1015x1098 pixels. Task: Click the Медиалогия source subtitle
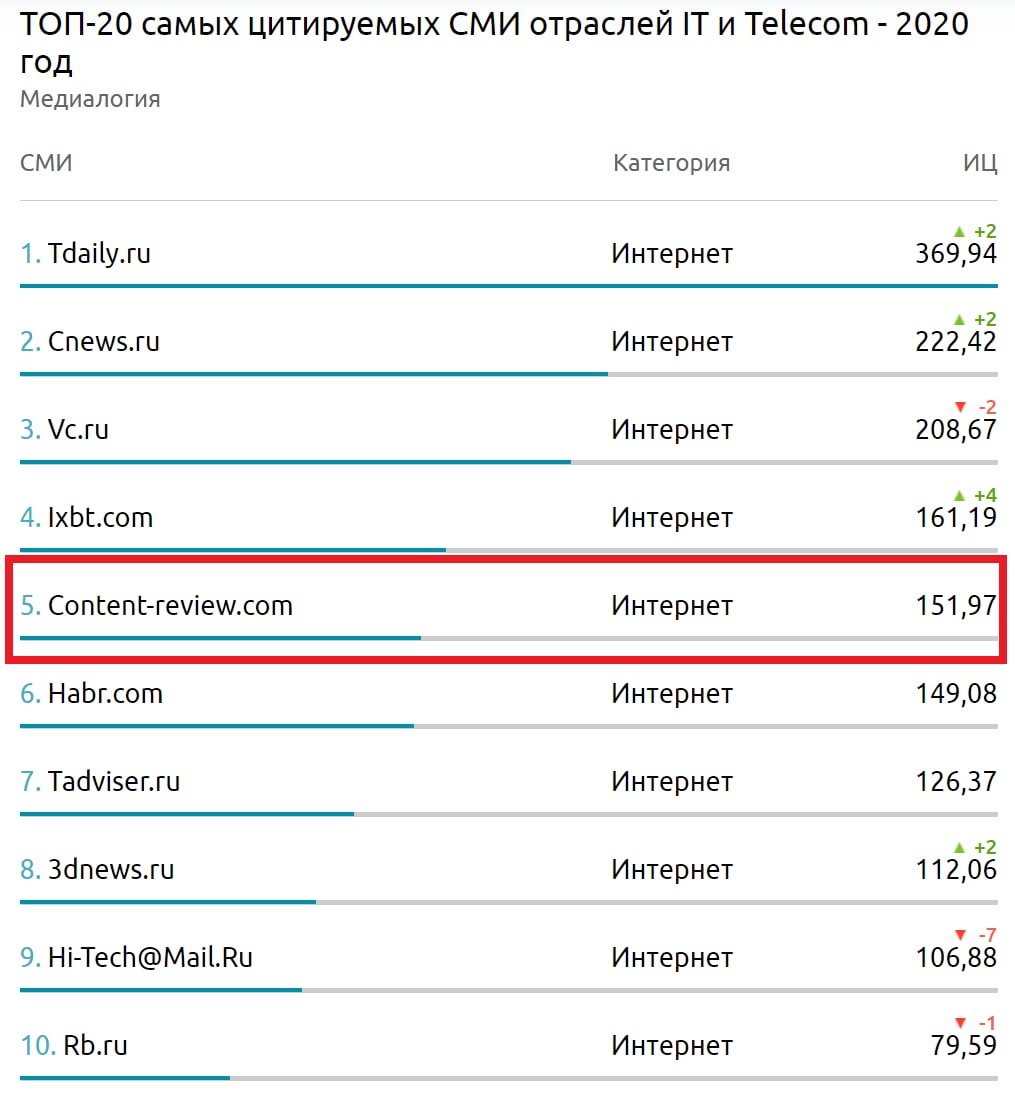90,99
